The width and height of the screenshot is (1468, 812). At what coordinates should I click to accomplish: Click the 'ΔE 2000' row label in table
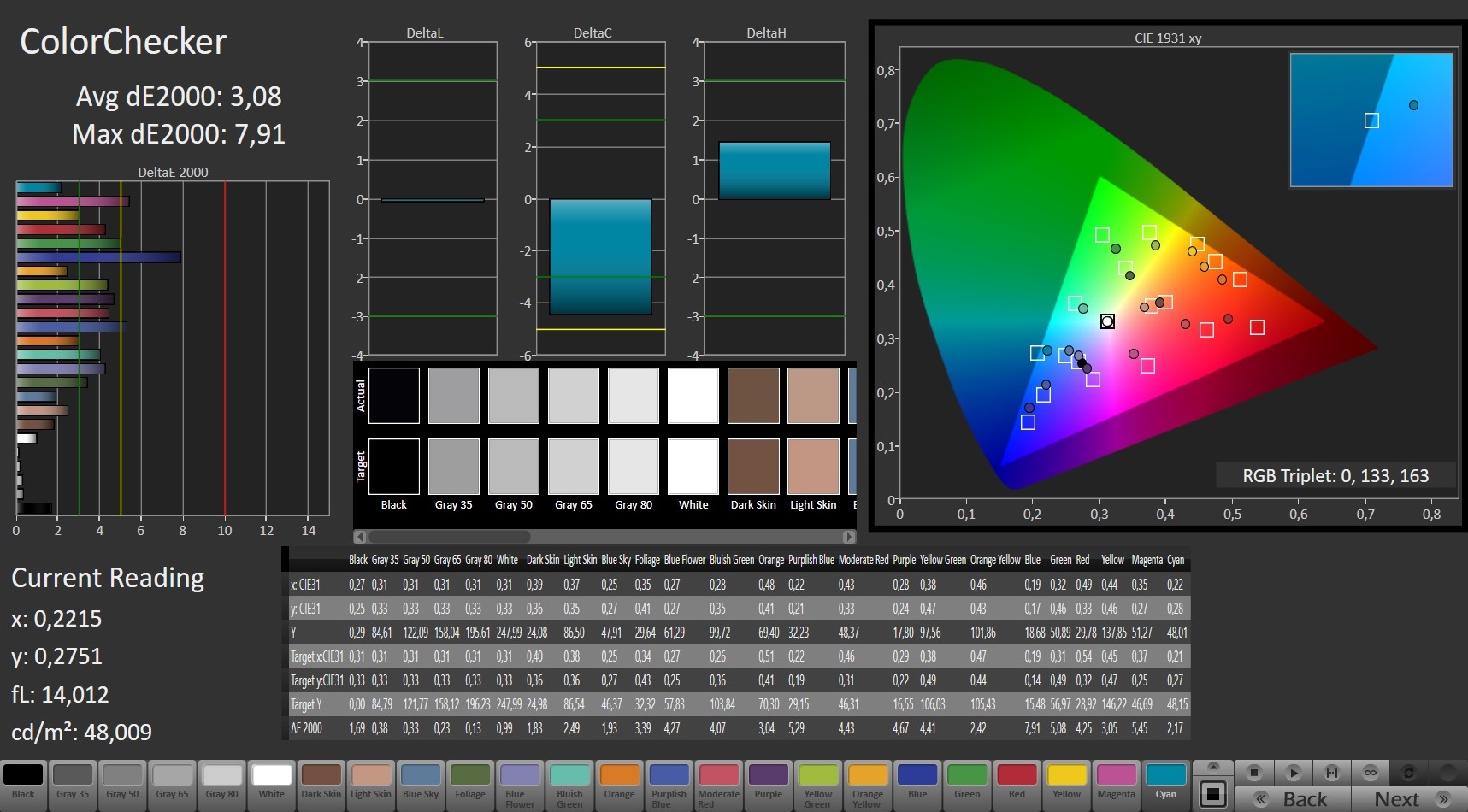[306, 728]
